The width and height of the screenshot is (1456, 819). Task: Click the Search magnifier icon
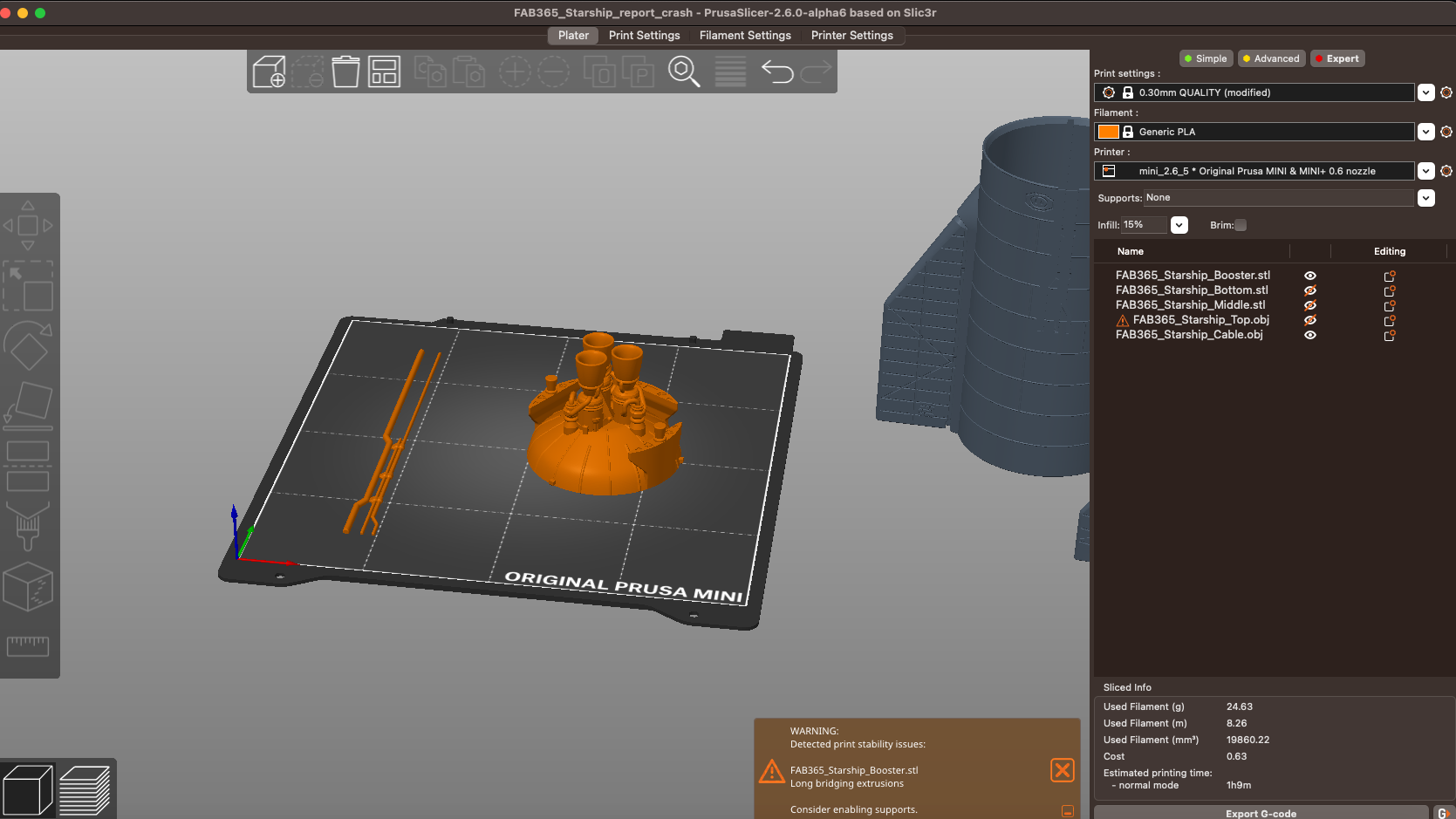pyautogui.click(x=684, y=72)
